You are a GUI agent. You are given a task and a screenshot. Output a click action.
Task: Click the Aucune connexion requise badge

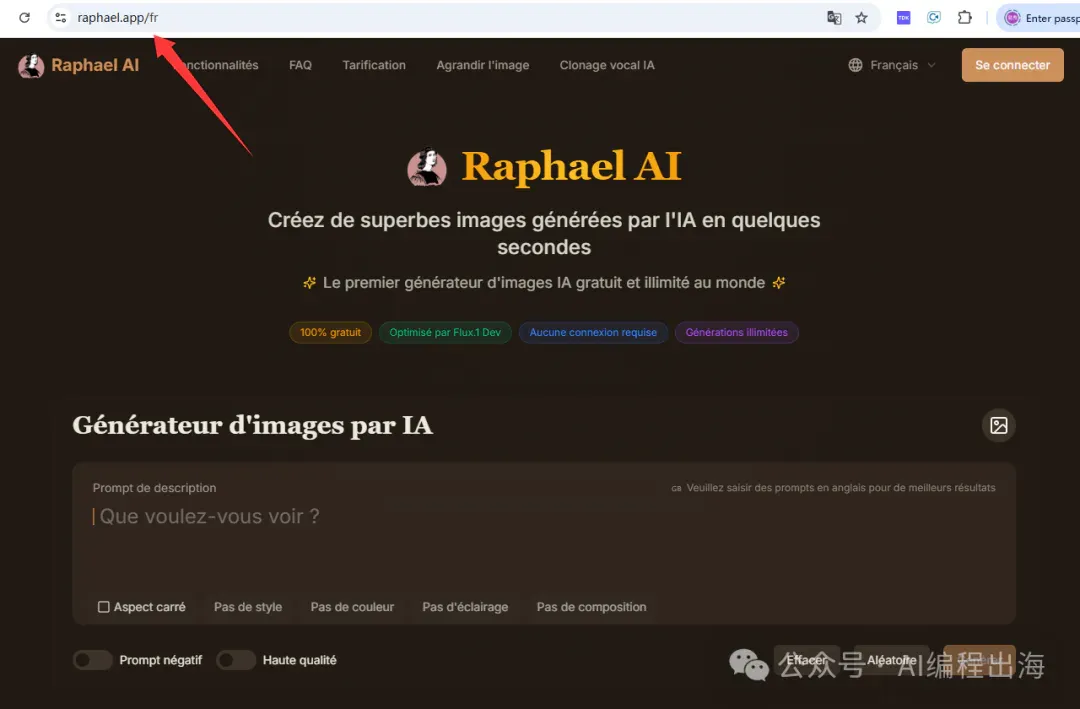(593, 332)
